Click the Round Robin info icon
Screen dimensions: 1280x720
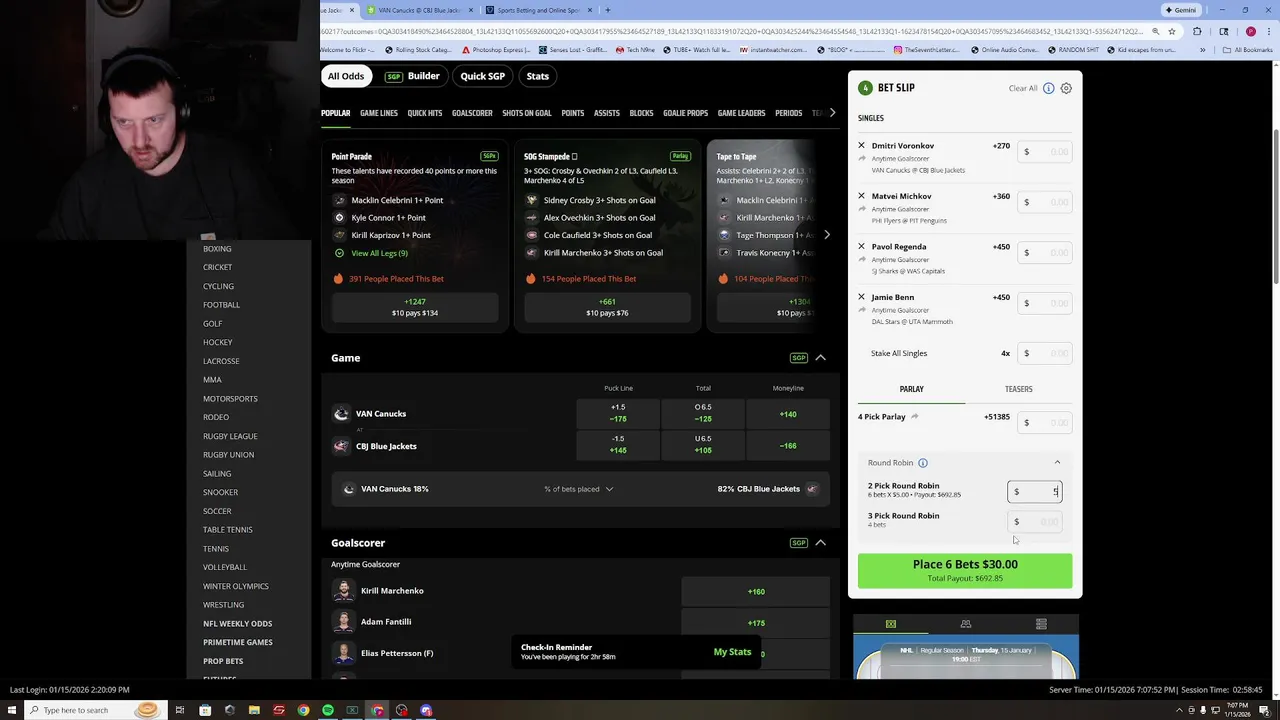(923, 463)
